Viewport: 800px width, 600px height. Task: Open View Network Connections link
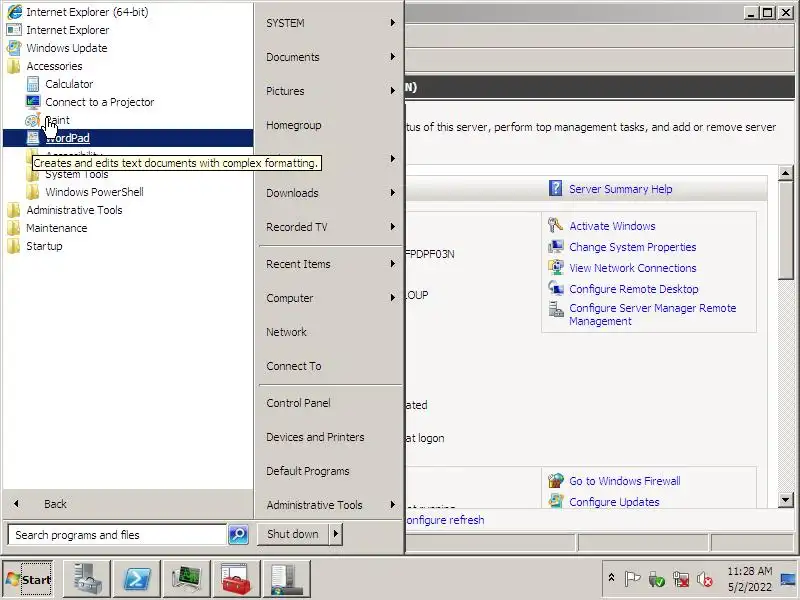(x=633, y=268)
